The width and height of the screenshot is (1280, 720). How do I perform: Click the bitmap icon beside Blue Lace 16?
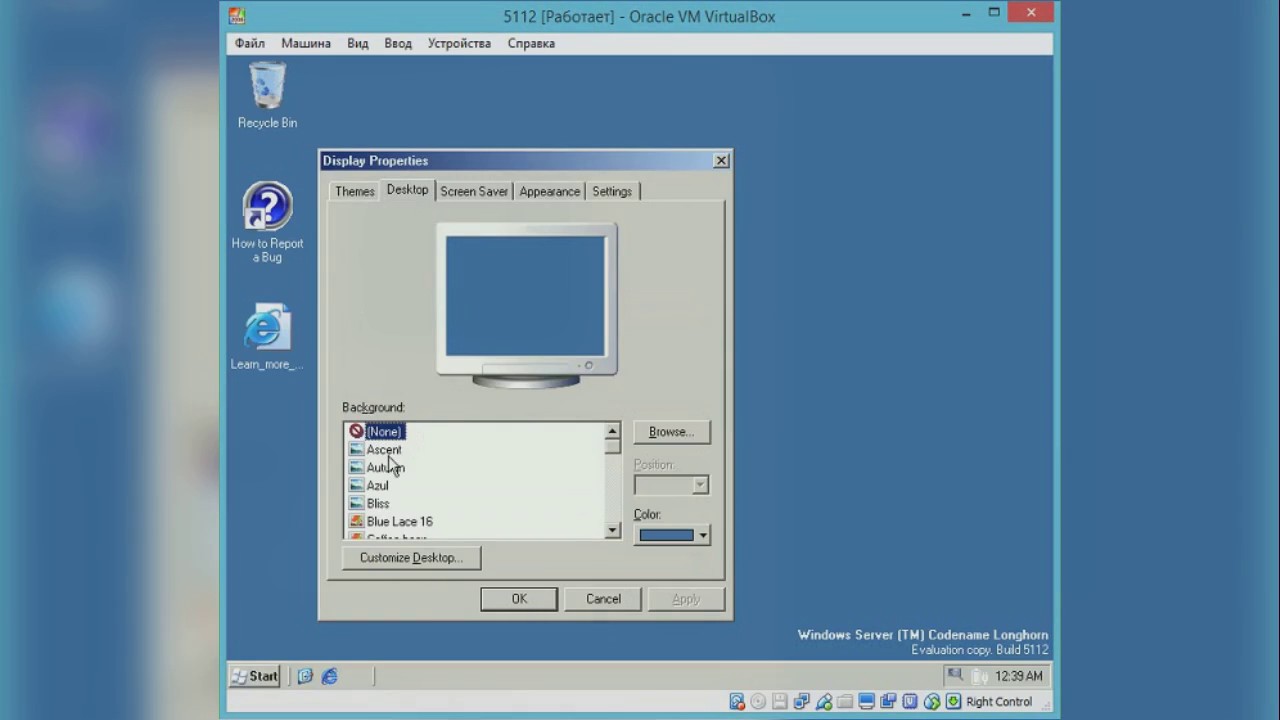pyautogui.click(x=356, y=521)
